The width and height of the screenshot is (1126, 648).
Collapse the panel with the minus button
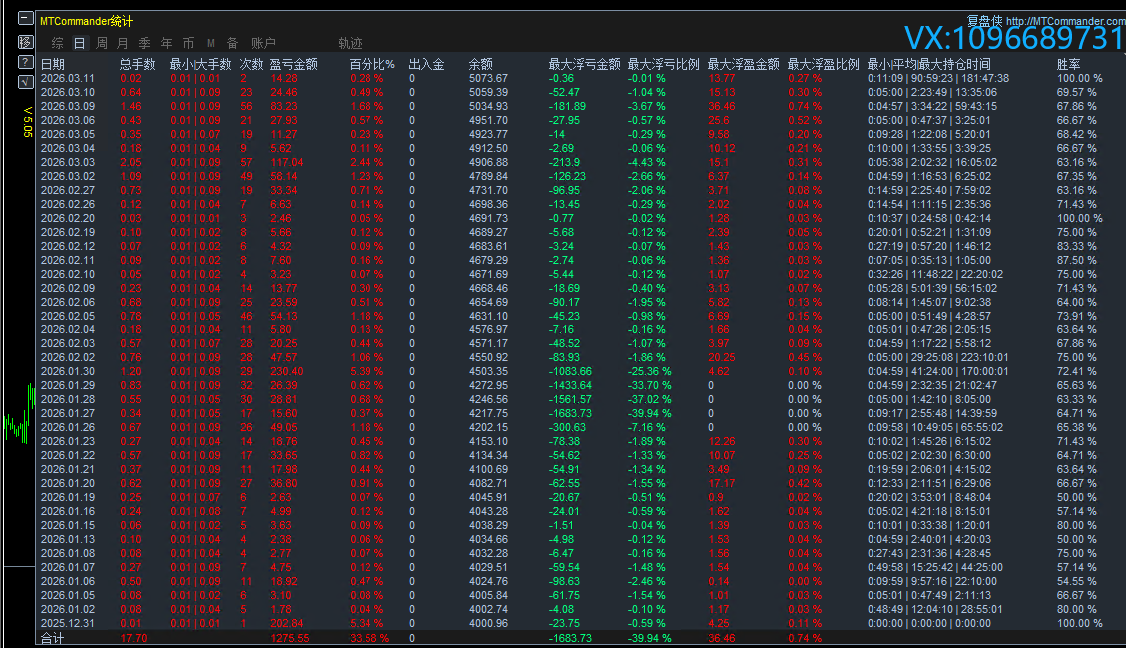[25, 20]
